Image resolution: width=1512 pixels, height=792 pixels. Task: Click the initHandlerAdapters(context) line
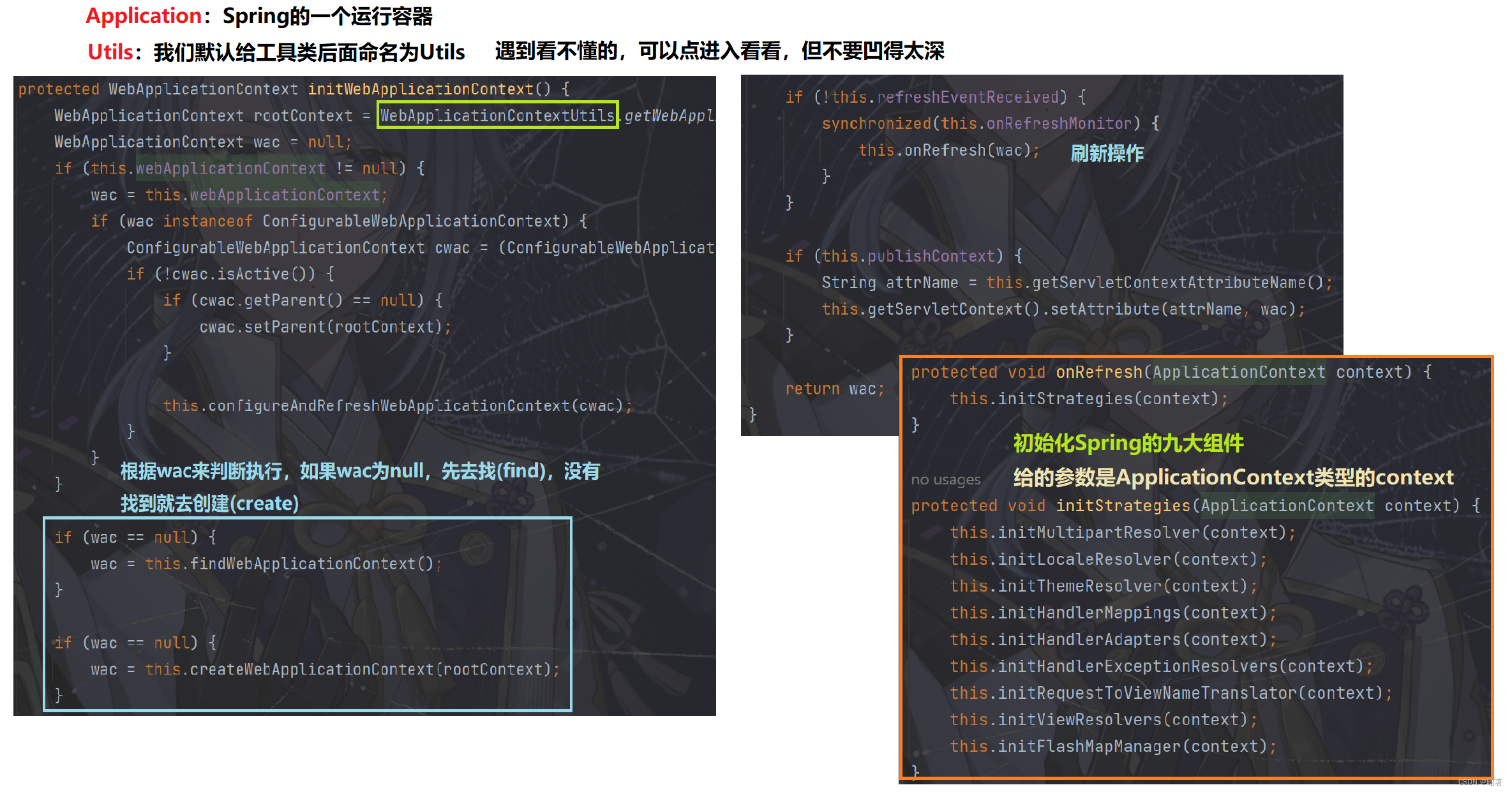[x=1112, y=640]
